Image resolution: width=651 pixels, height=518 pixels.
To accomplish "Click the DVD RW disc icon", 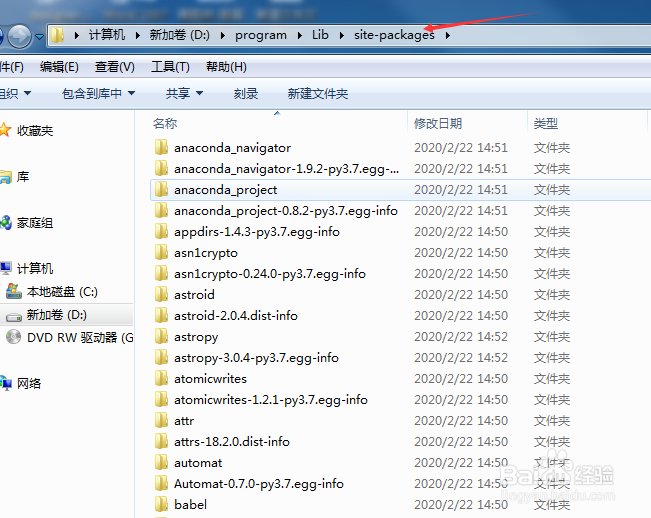I will [13, 337].
